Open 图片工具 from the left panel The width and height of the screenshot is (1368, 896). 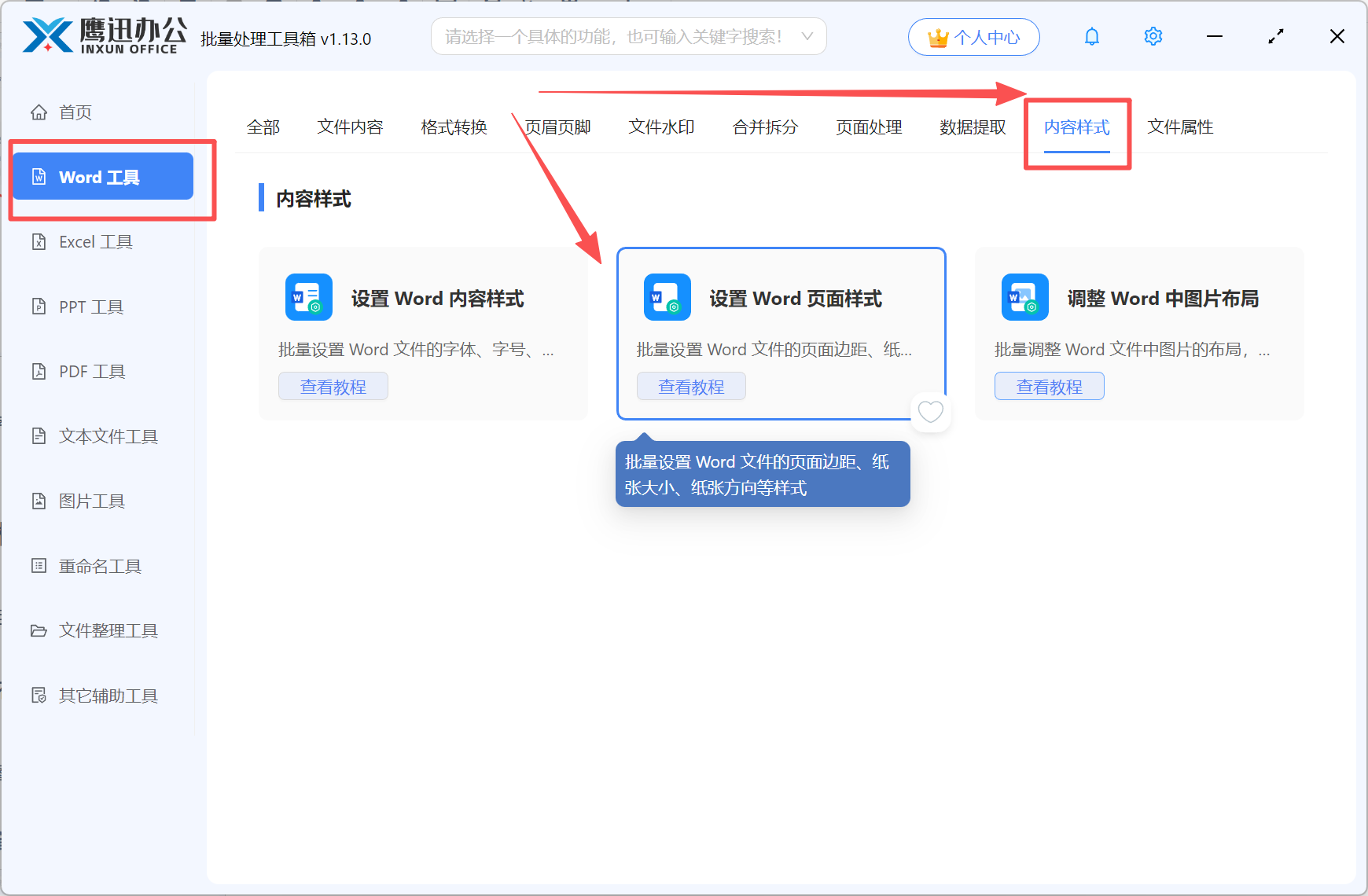point(91,501)
